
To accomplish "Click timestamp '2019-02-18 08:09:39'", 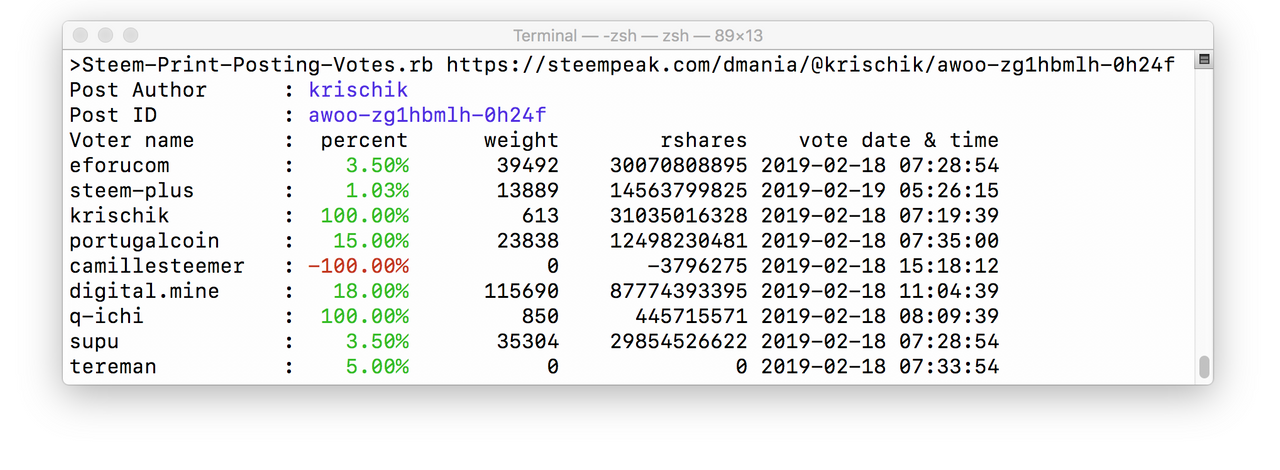I will (880, 316).
